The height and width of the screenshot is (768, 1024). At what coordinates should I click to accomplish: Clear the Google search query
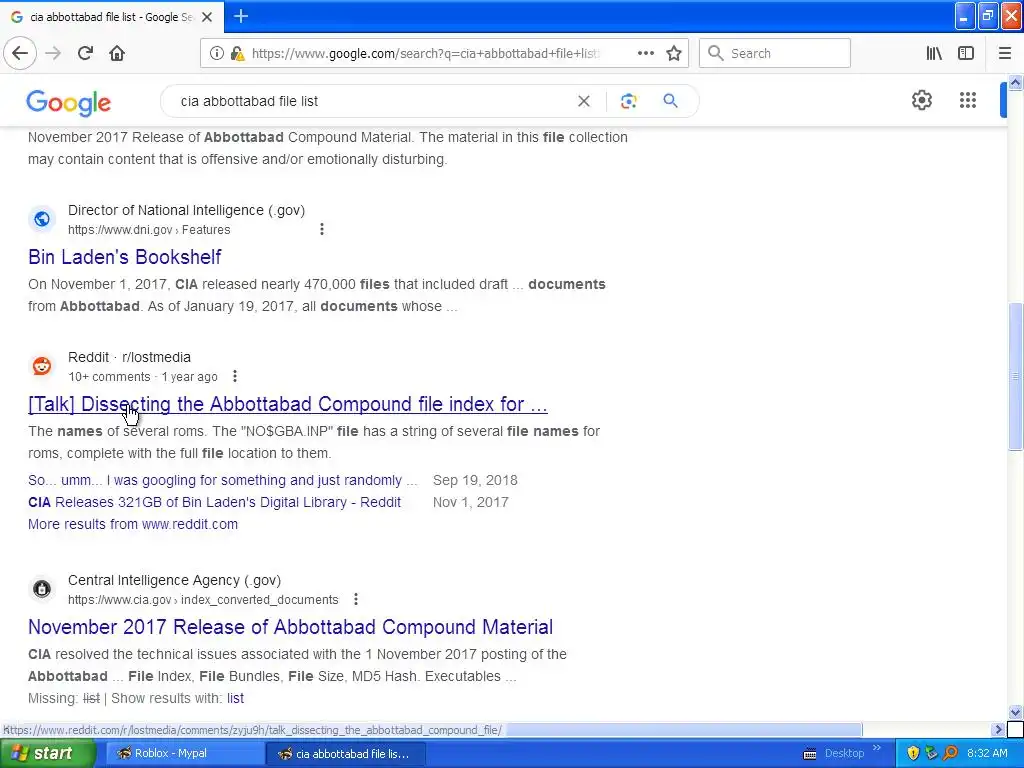pos(584,101)
